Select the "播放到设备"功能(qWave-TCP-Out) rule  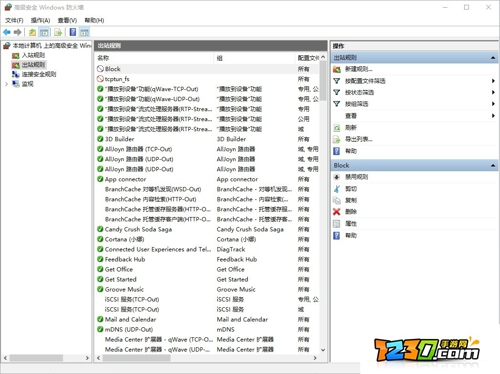[207, 89]
